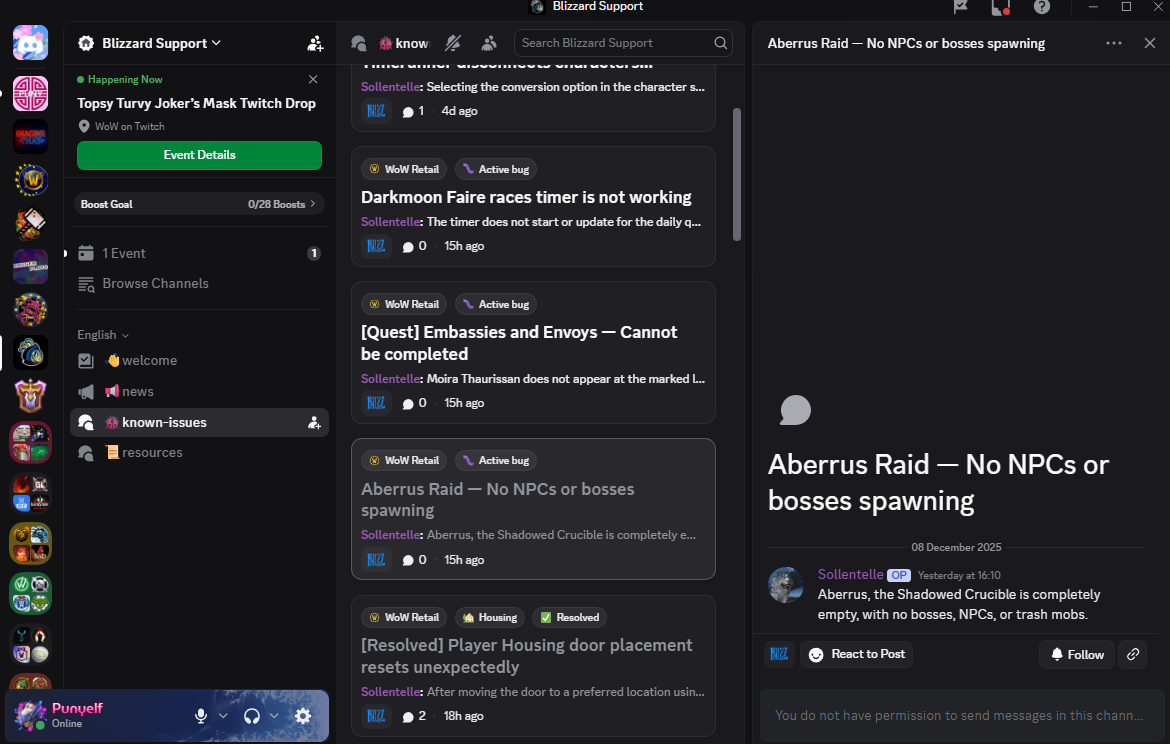Open Aberrus Raid post in forum list
Image resolution: width=1170 pixels, height=744 pixels.
point(534,509)
